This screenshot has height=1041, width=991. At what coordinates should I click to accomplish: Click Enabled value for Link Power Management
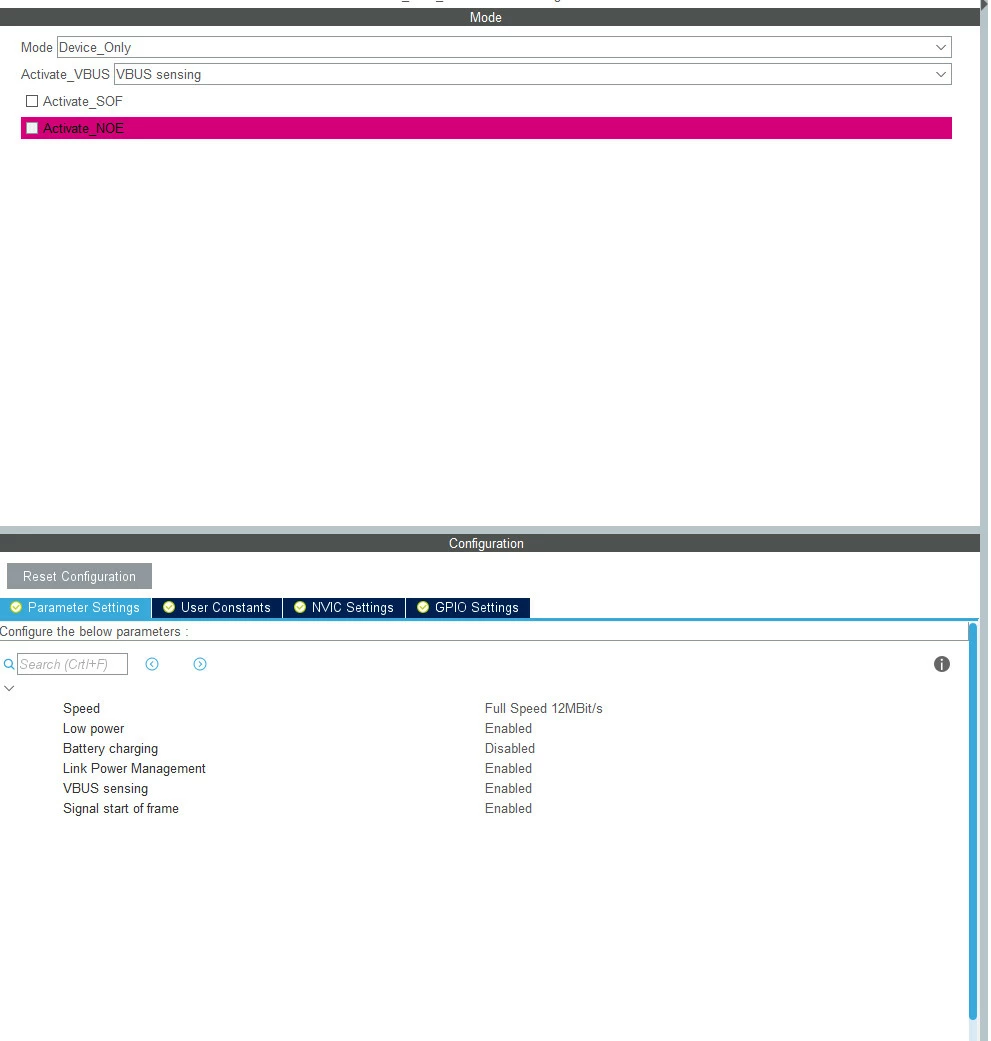point(508,768)
